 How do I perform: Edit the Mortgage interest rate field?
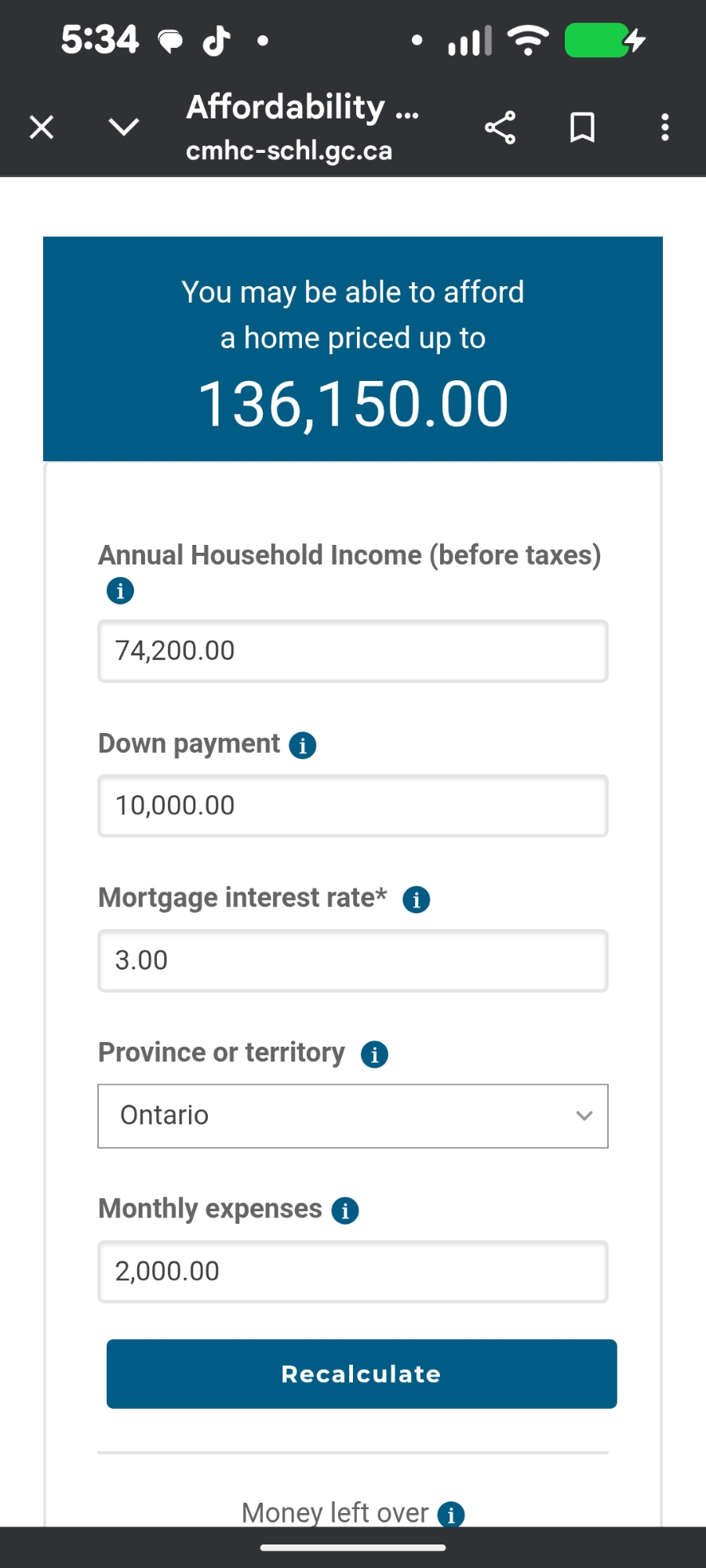tap(353, 960)
